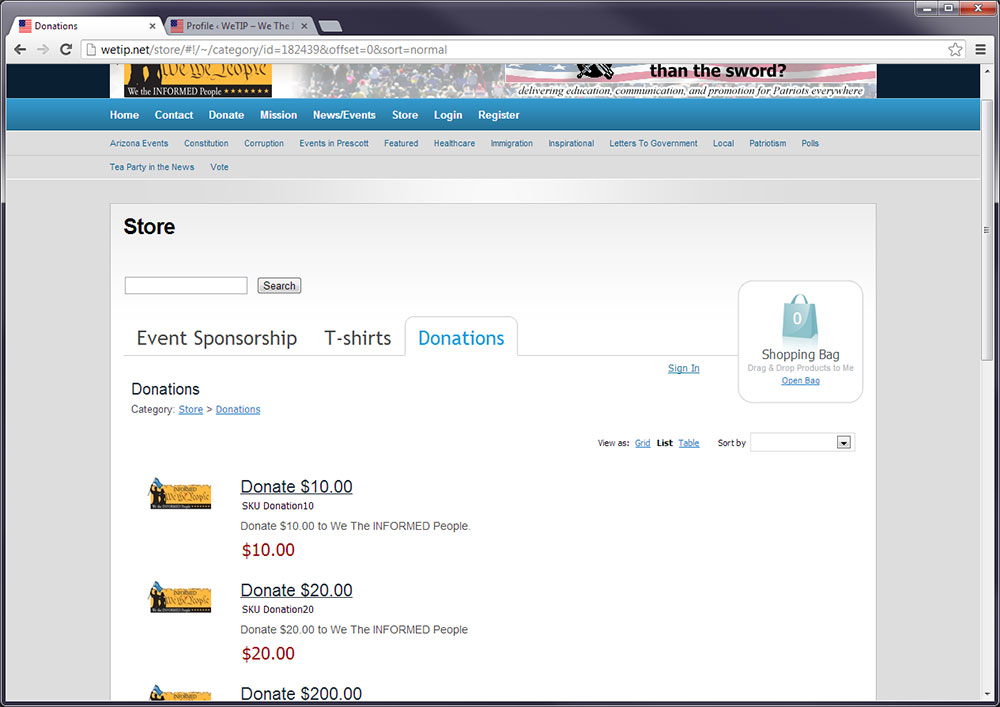This screenshot has width=1000, height=707.
Task: Open Events in Prescott category
Action: (334, 143)
